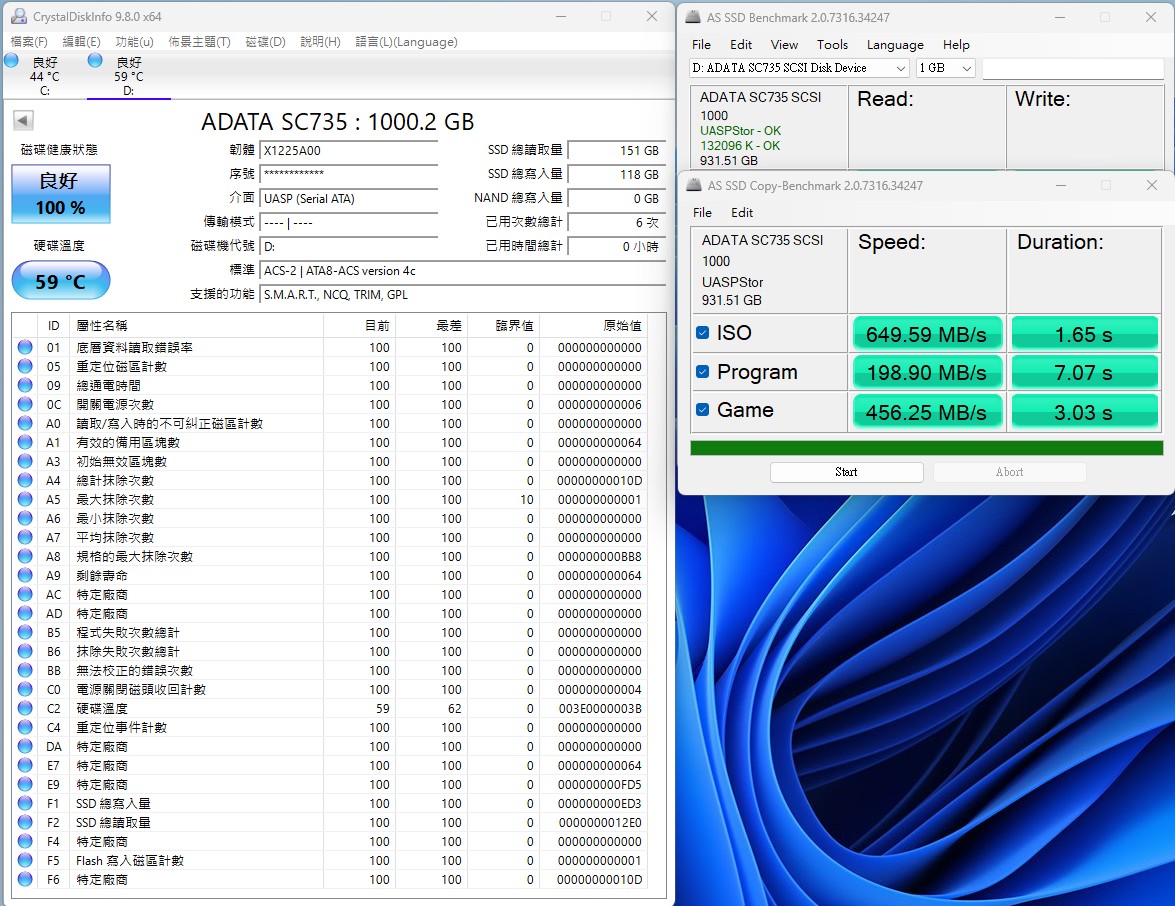Click the text field in AS SSD Benchmark

click(1072, 69)
